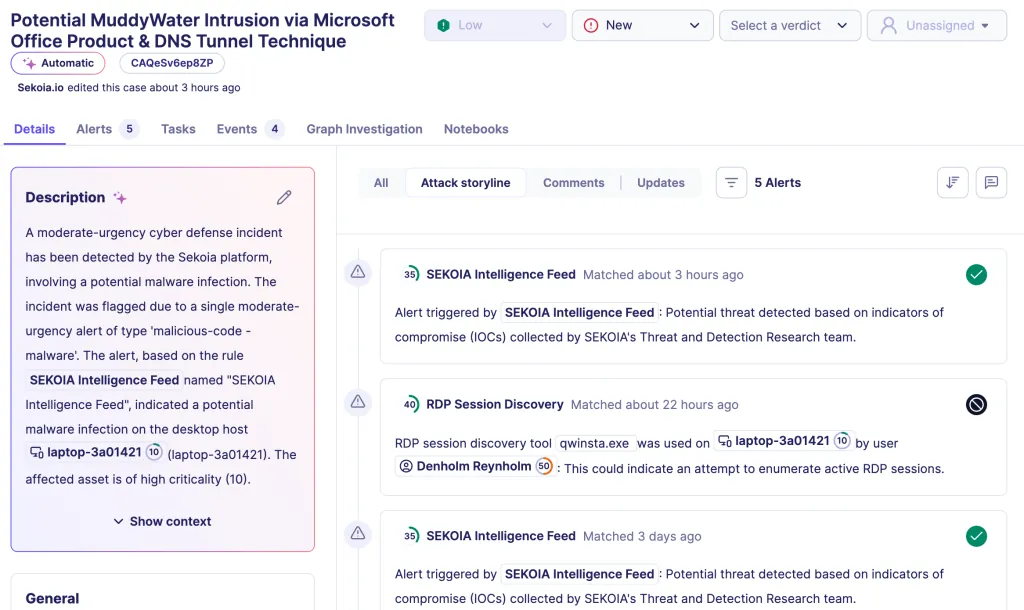This screenshot has height=610, width=1024.
Task: Open SEKOIA Intelligence Feed alert from 3 days ago
Action: tap(501, 536)
